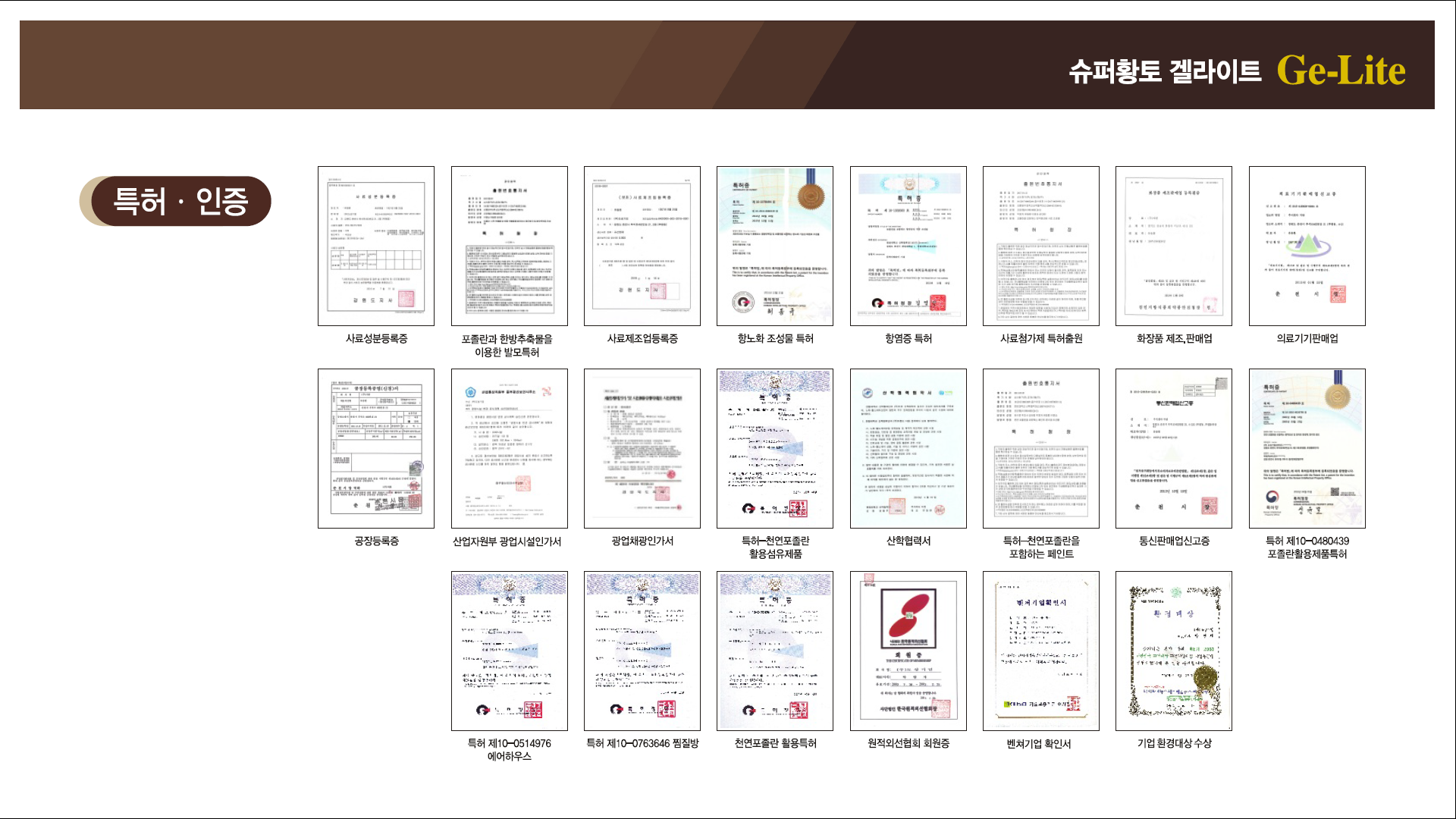Open the 산업자원부 광업시설인가서 thumbnail
The height and width of the screenshot is (819, 1456).
(510, 449)
